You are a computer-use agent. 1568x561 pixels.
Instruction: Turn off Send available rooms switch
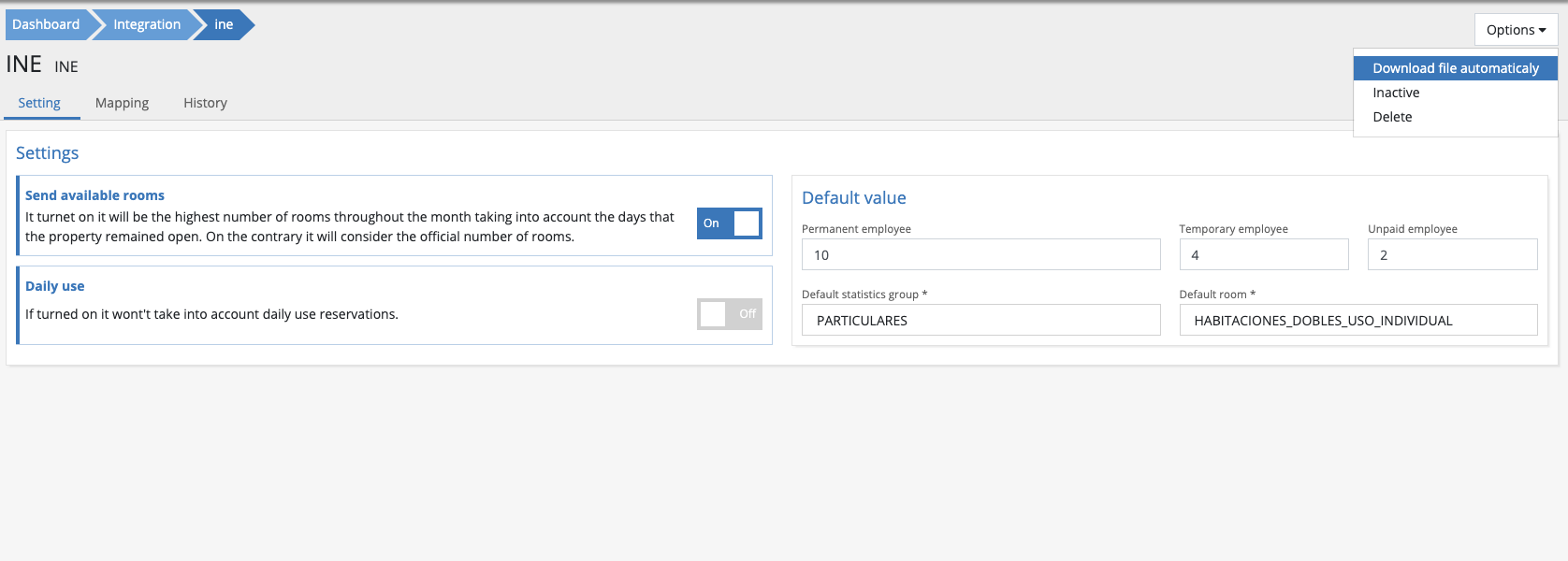click(729, 223)
